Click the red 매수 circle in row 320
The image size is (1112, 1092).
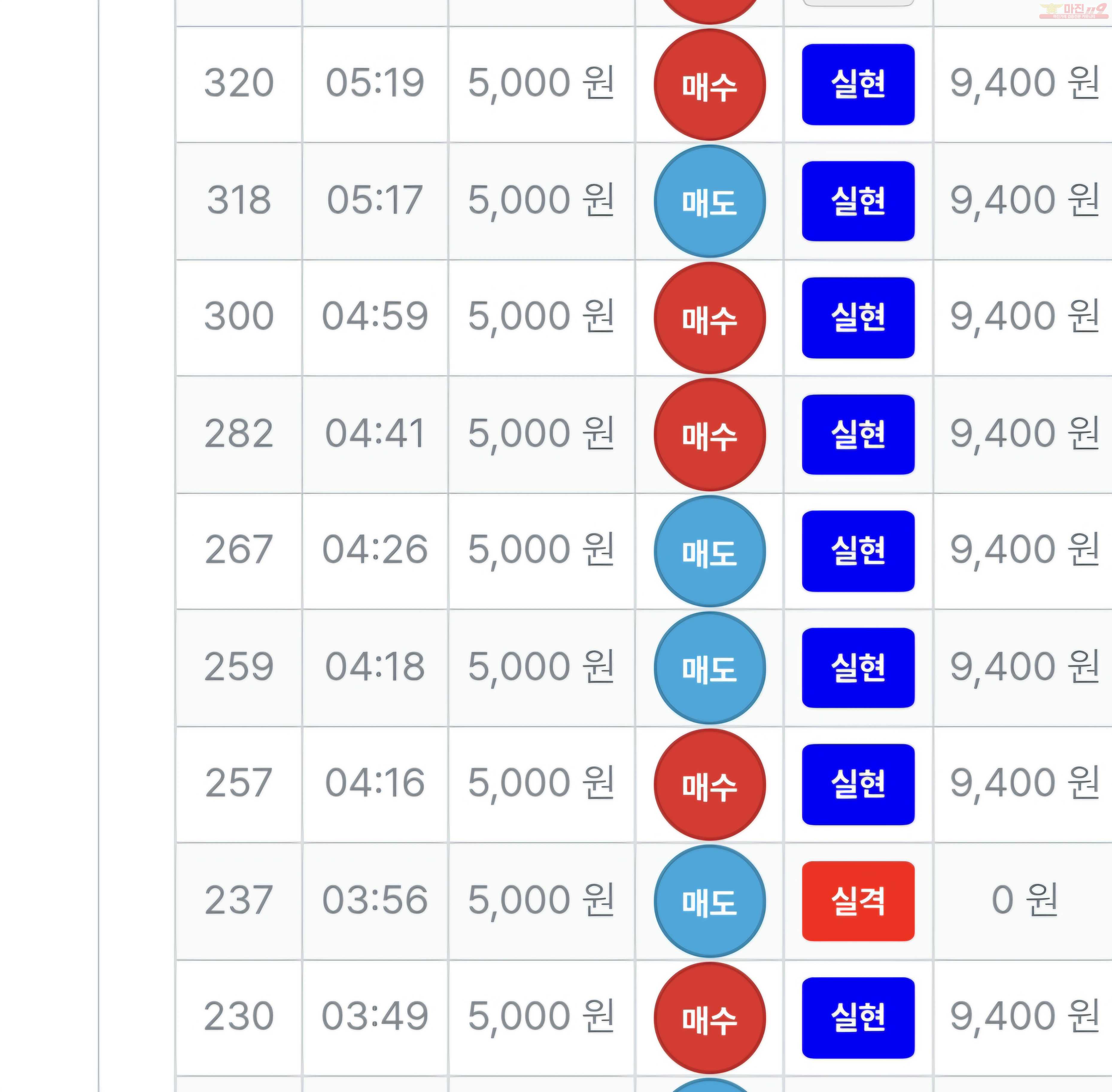[x=710, y=85]
